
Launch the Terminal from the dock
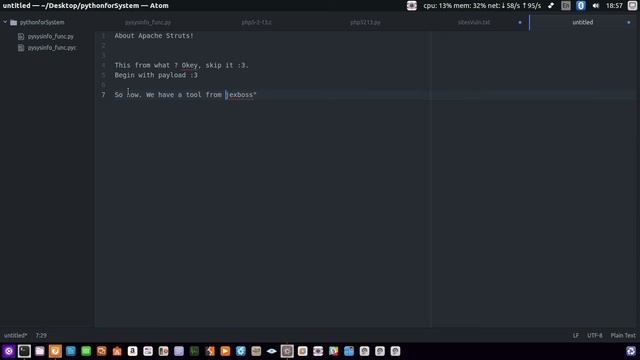(x=24, y=351)
